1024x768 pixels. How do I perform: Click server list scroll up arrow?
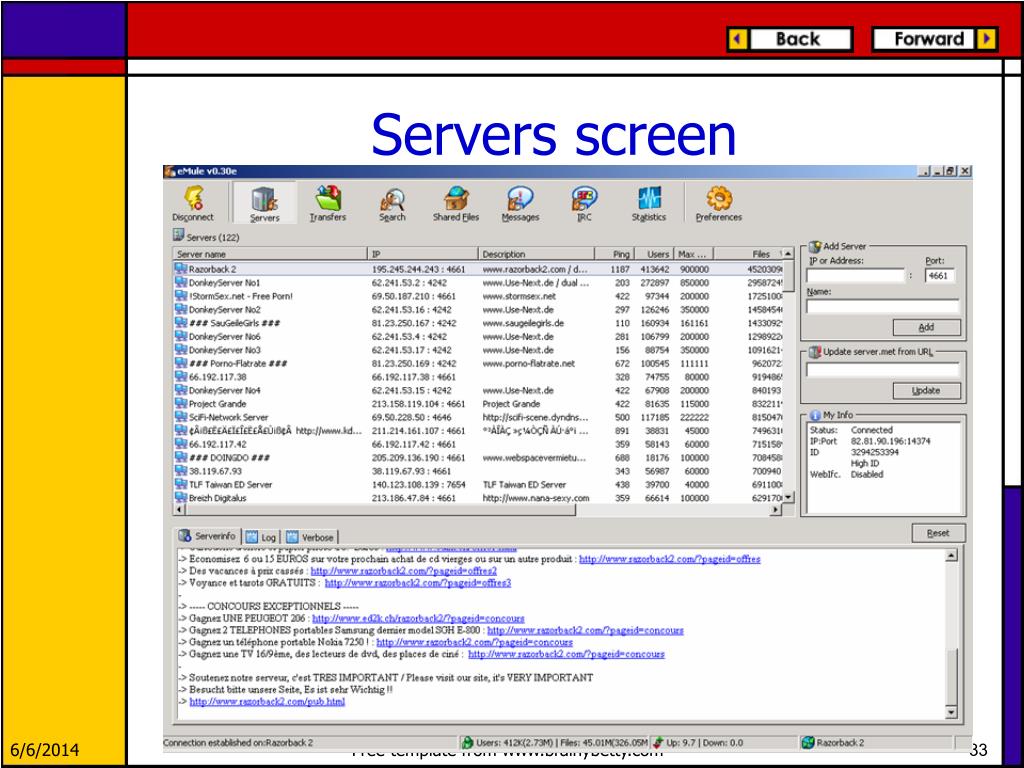788,254
